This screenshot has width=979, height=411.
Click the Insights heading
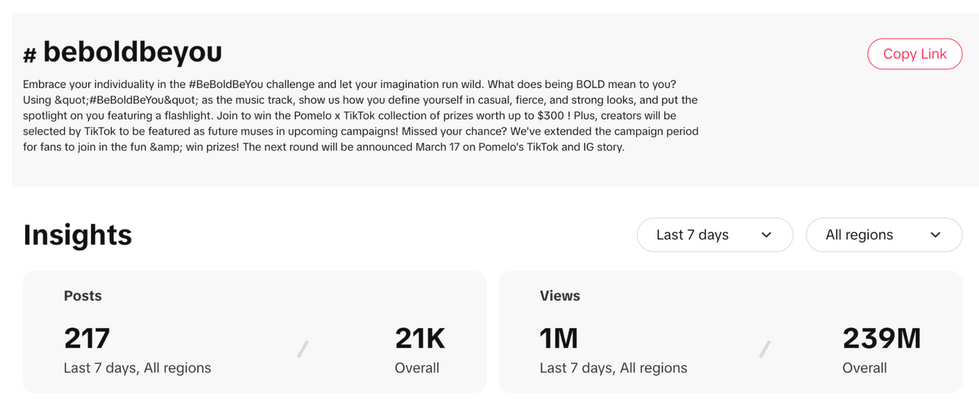point(78,235)
